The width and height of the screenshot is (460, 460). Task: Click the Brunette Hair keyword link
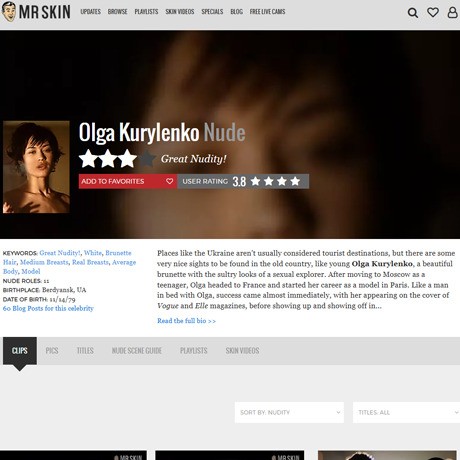pyautogui.click(x=118, y=253)
